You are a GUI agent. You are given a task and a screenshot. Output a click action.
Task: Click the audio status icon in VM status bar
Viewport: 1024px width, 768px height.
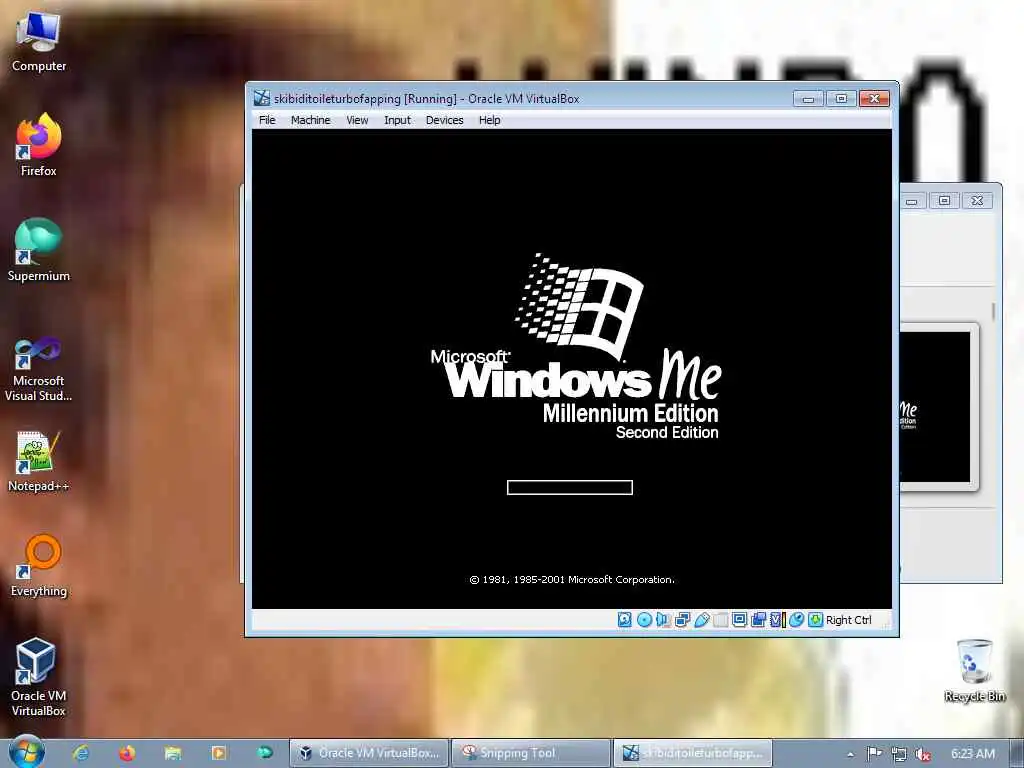pos(663,620)
